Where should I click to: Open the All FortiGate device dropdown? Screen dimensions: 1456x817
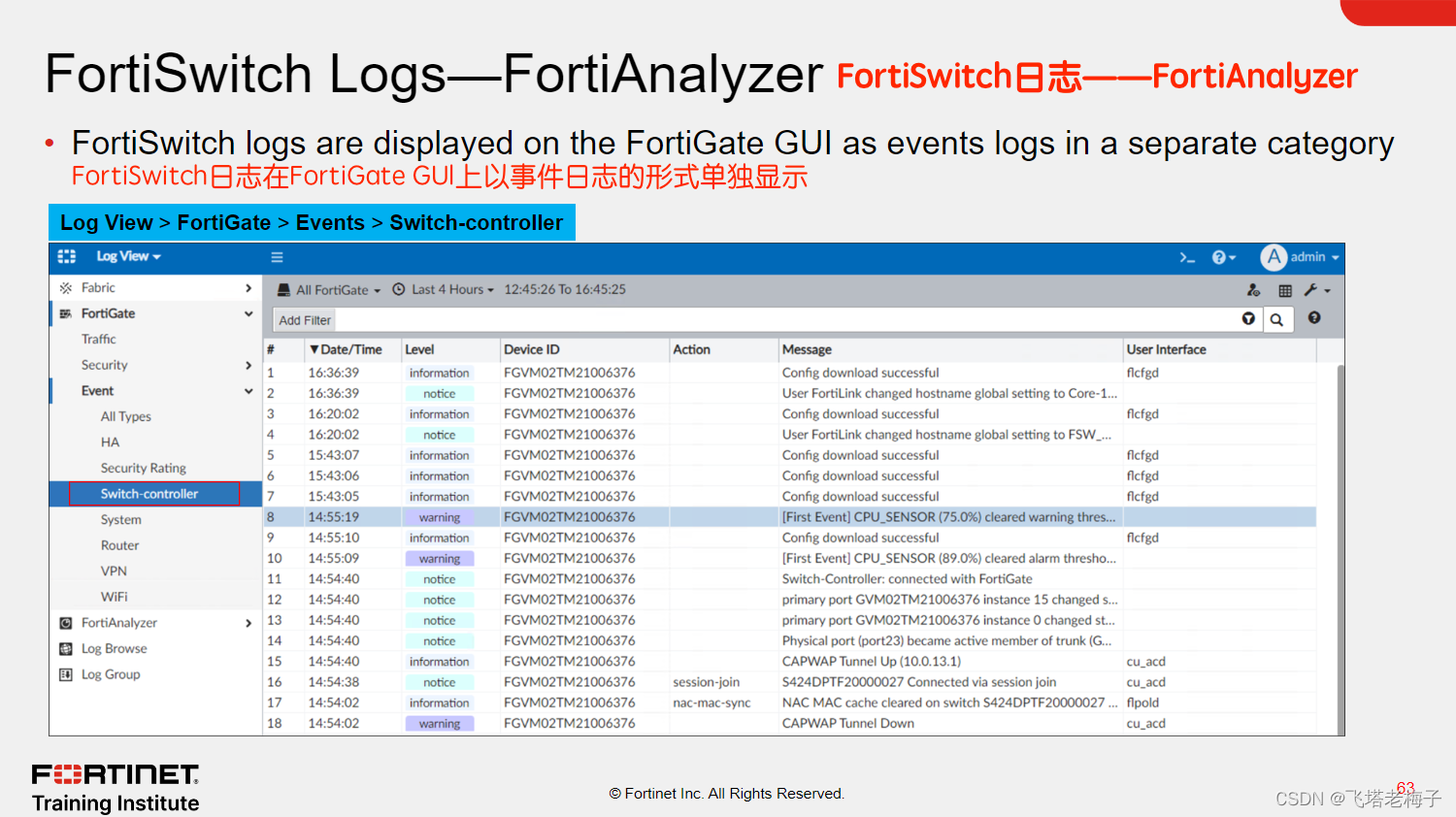(330, 289)
